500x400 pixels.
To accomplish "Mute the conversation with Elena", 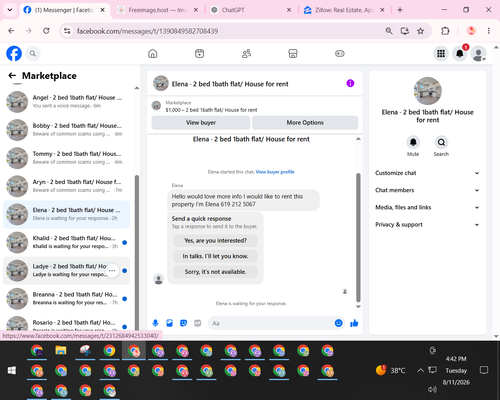I will click(x=413, y=142).
